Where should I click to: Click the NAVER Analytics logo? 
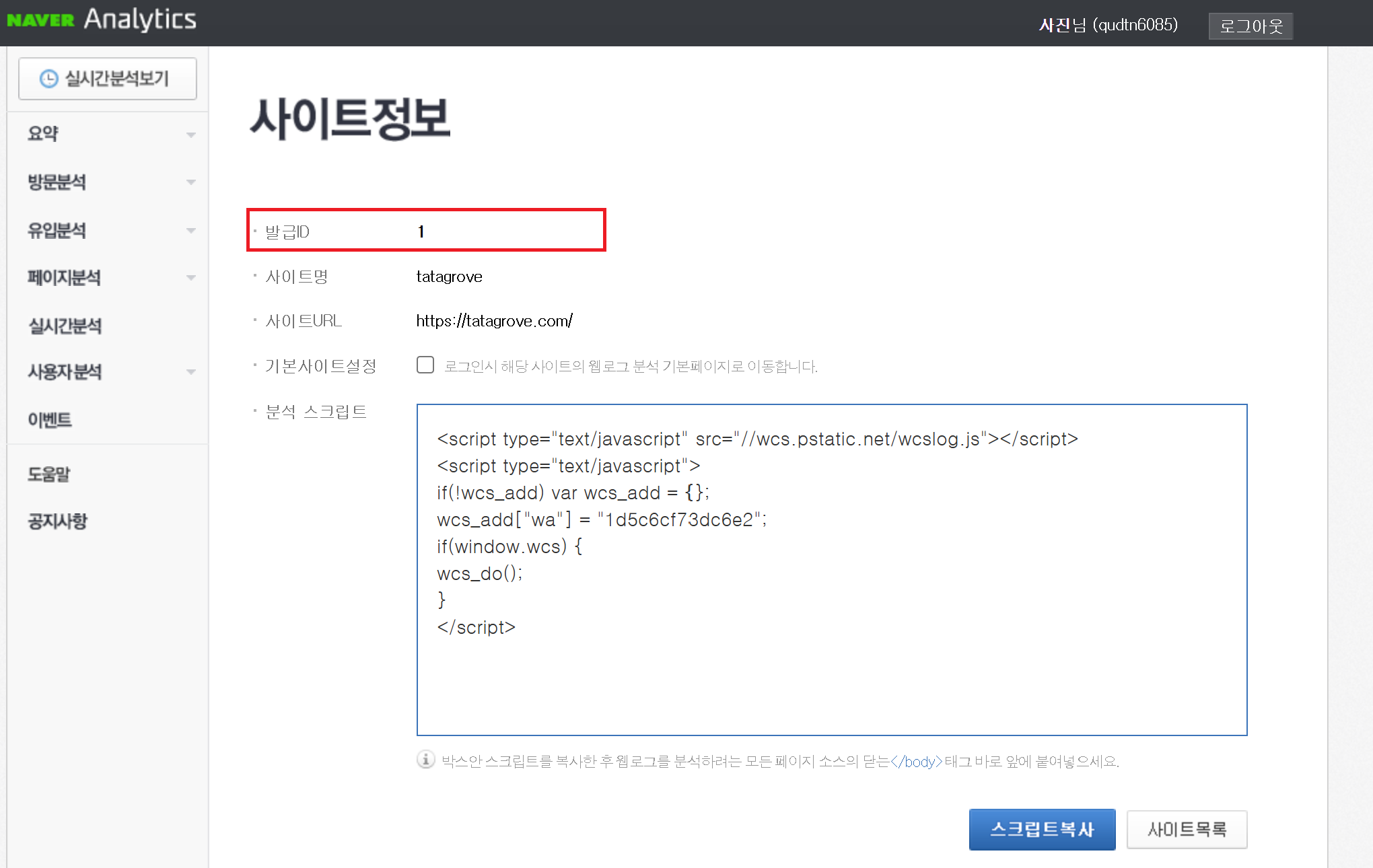point(102,20)
